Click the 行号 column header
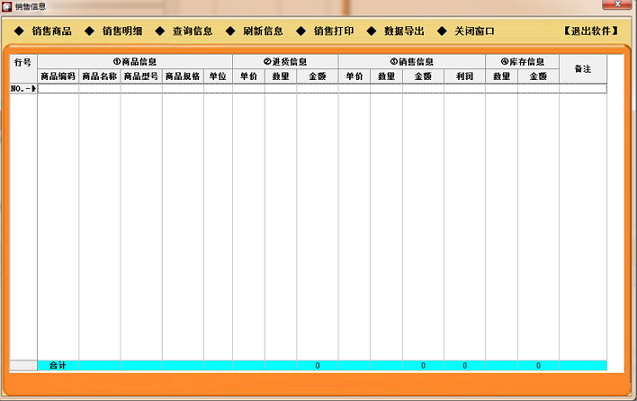The image size is (637, 401). pos(24,69)
